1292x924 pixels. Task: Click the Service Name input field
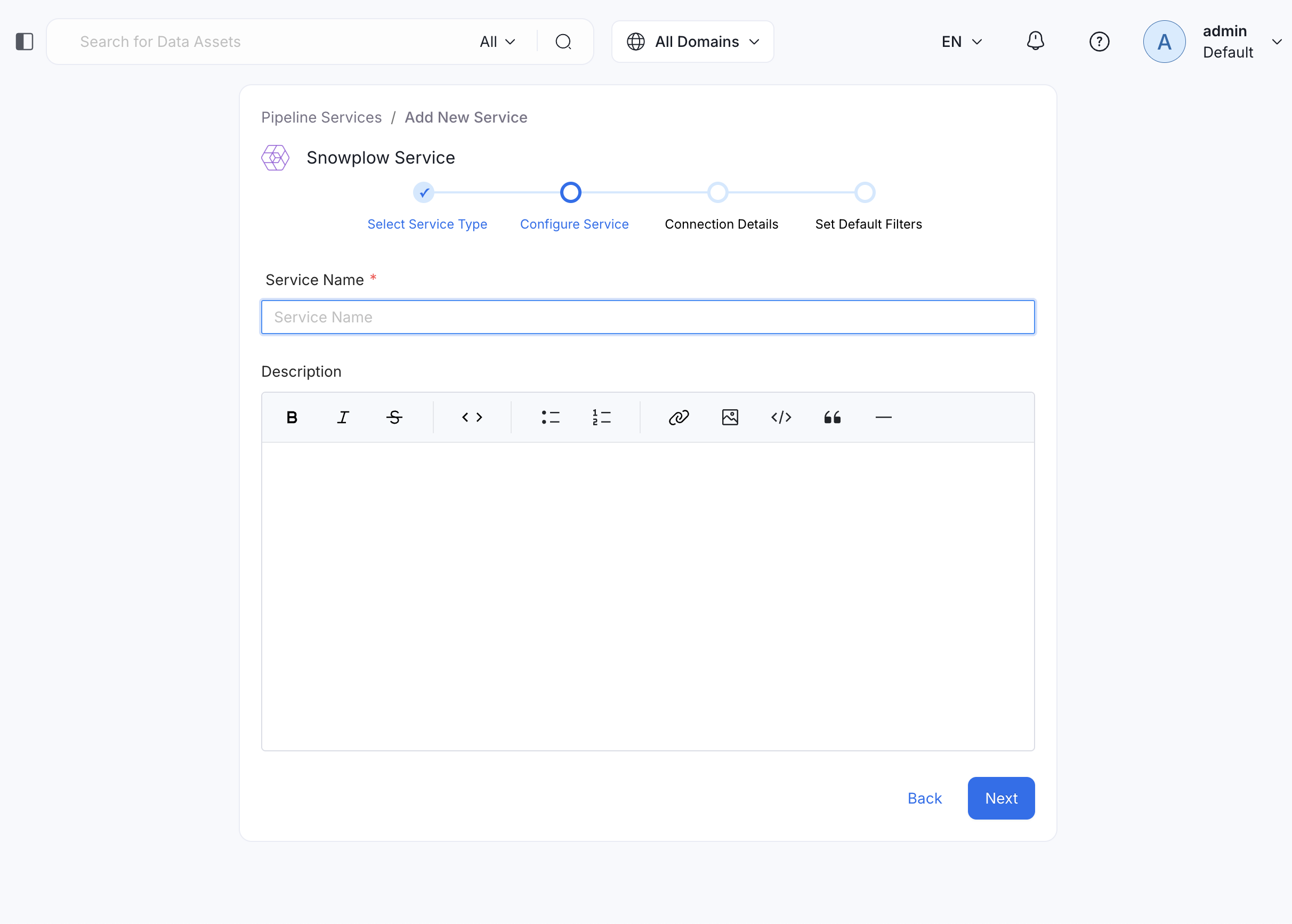[x=647, y=317]
